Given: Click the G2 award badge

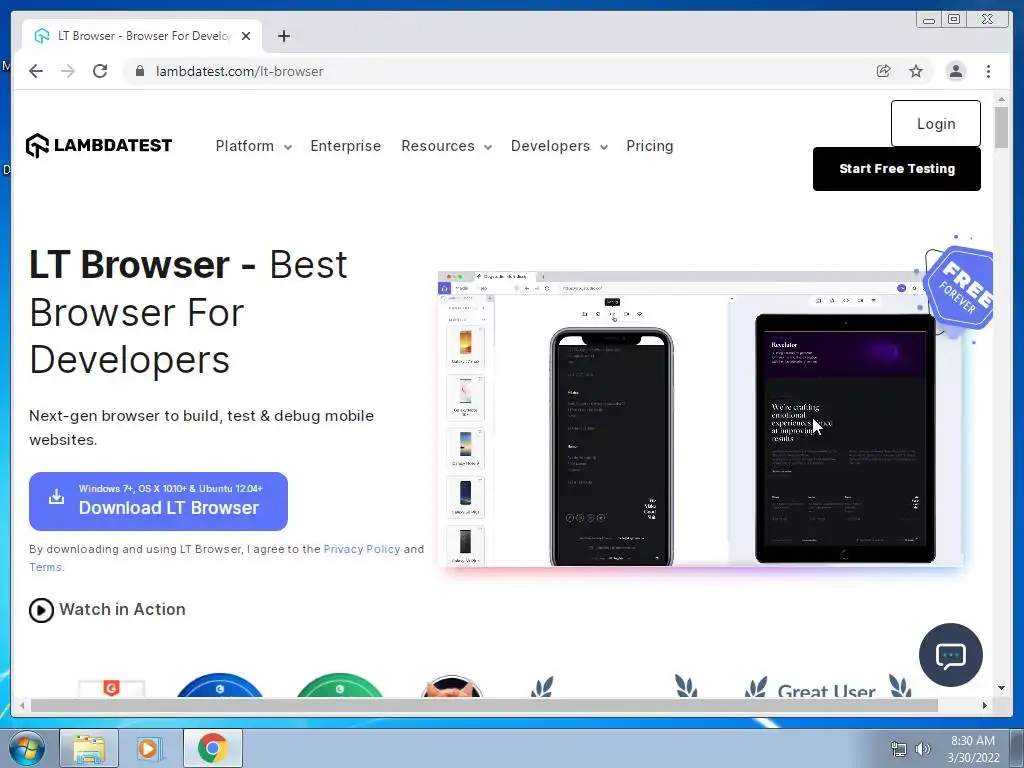Looking at the screenshot, I should (x=112, y=688).
